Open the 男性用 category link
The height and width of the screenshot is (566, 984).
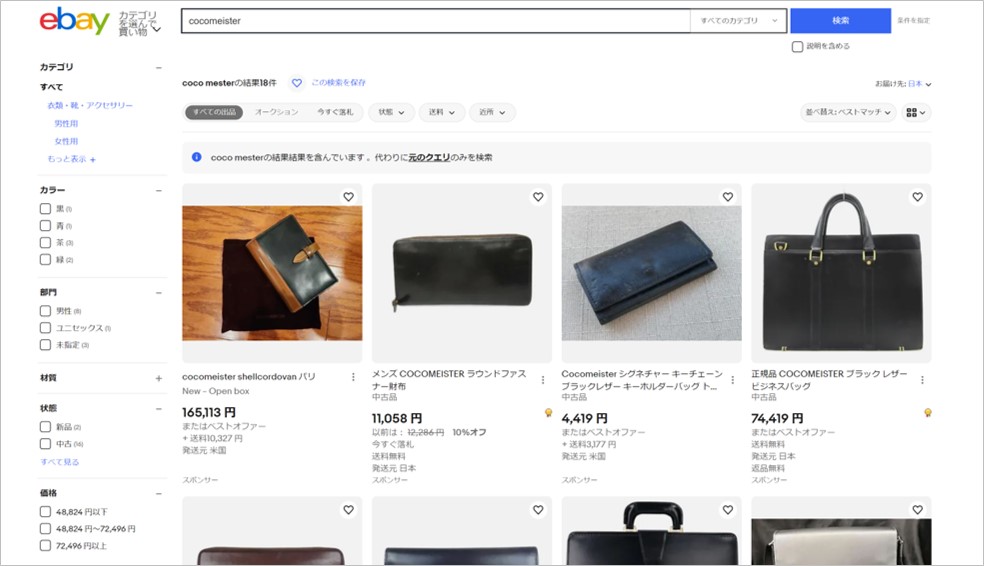[x=66, y=124]
